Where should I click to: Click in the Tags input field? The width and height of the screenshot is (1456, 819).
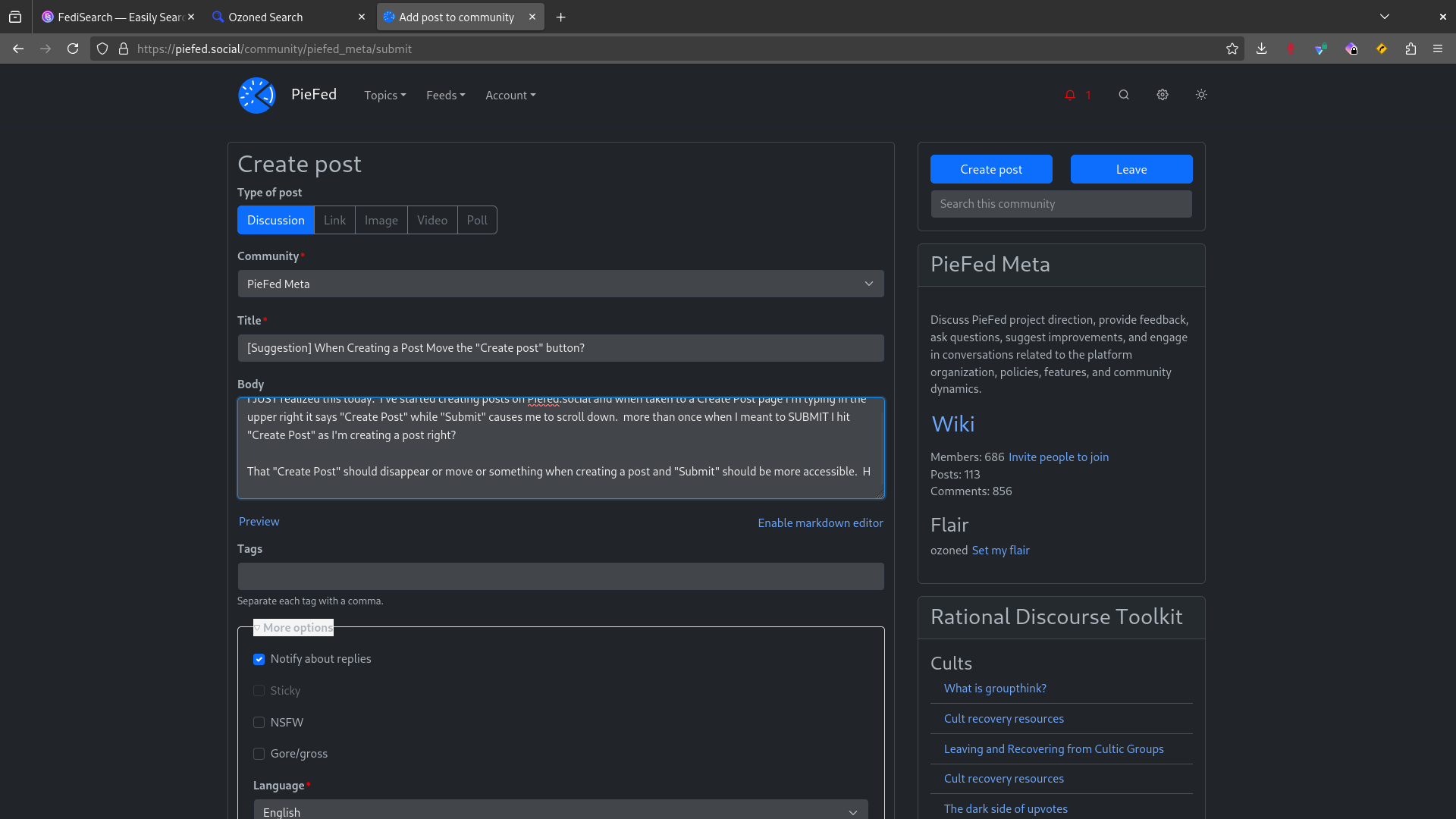[x=560, y=576]
